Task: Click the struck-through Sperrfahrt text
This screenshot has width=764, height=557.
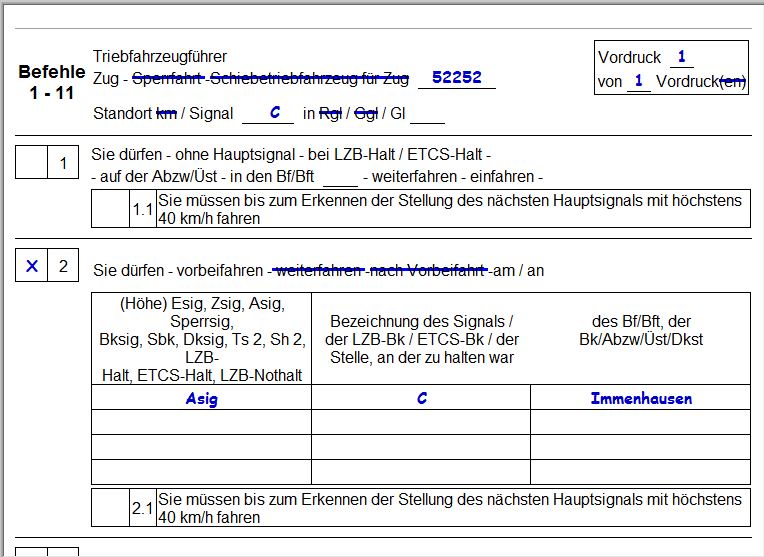Action: click(x=168, y=78)
